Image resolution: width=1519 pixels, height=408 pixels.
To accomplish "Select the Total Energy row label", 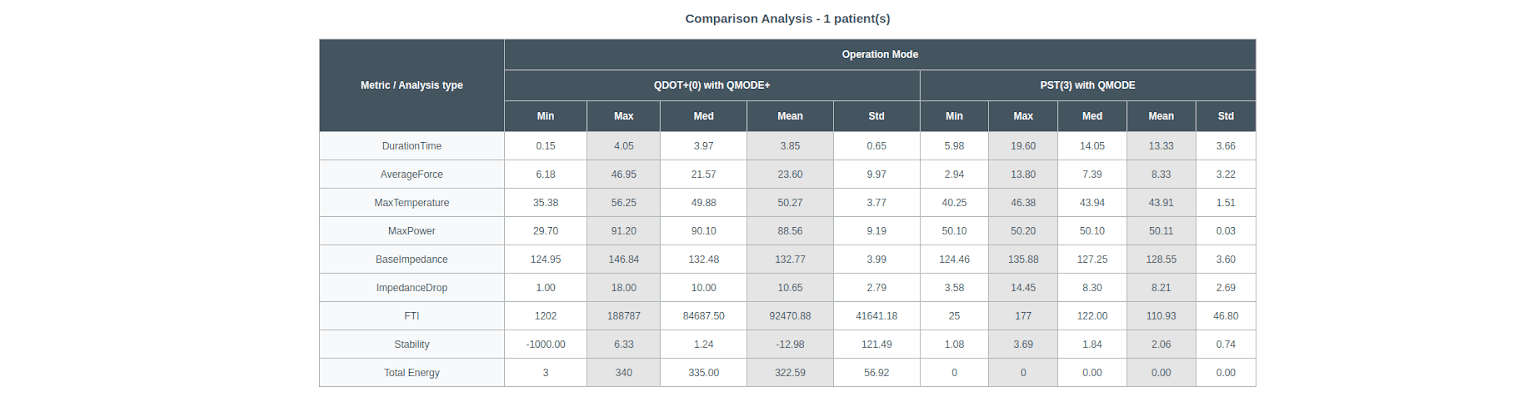I will pyautogui.click(x=411, y=373).
